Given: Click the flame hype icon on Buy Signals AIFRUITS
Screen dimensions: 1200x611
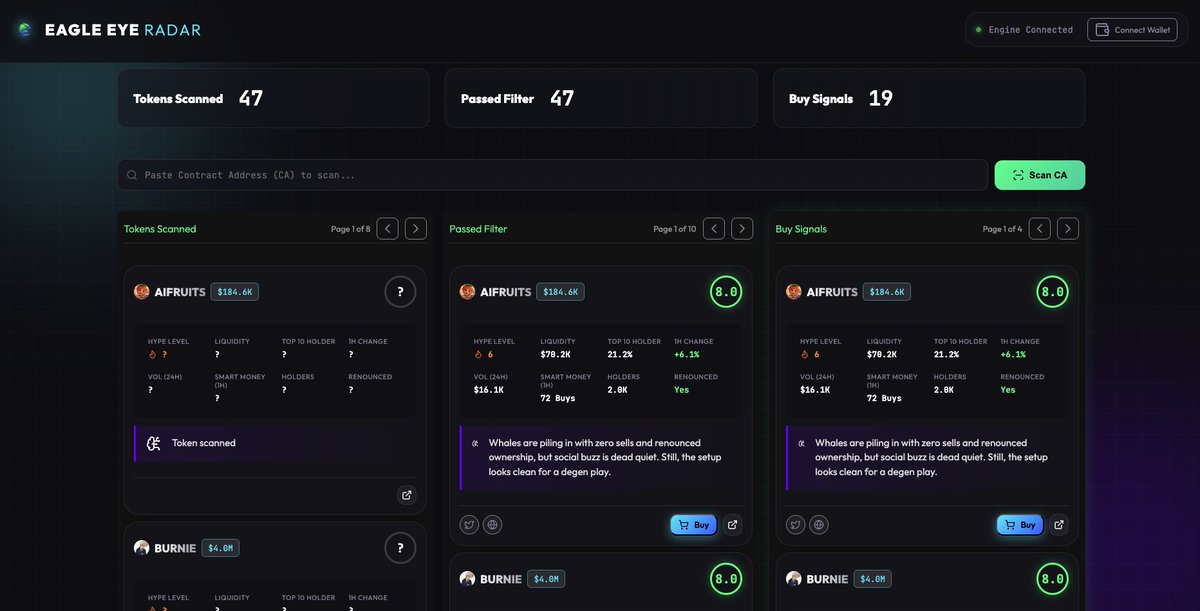Looking at the screenshot, I should click(x=804, y=354).
